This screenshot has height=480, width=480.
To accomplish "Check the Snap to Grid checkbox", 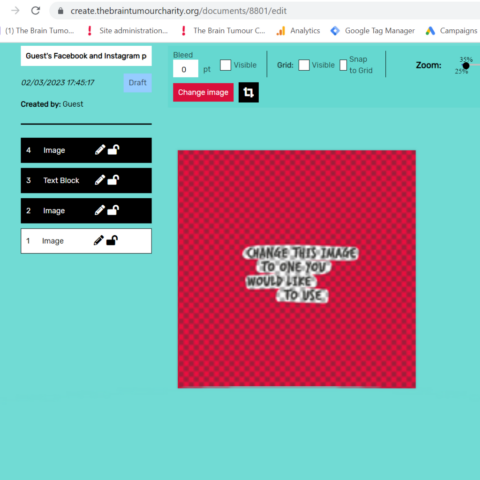I will coord(343,65).
